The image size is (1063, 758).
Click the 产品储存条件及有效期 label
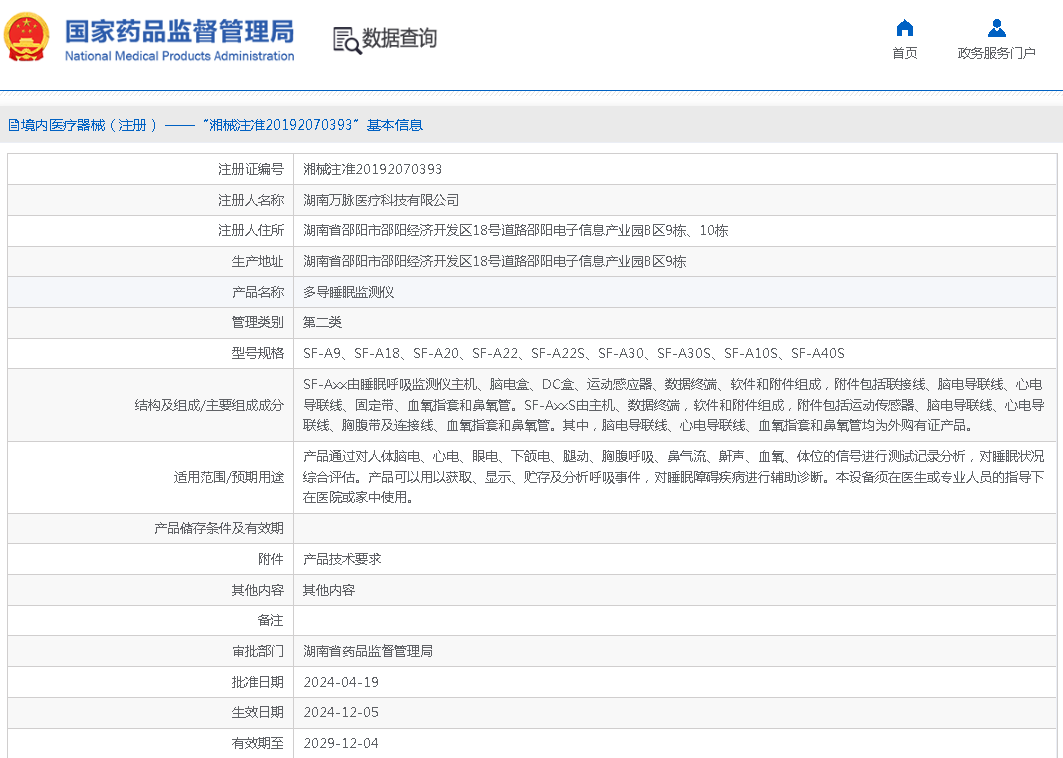[218, 528]
